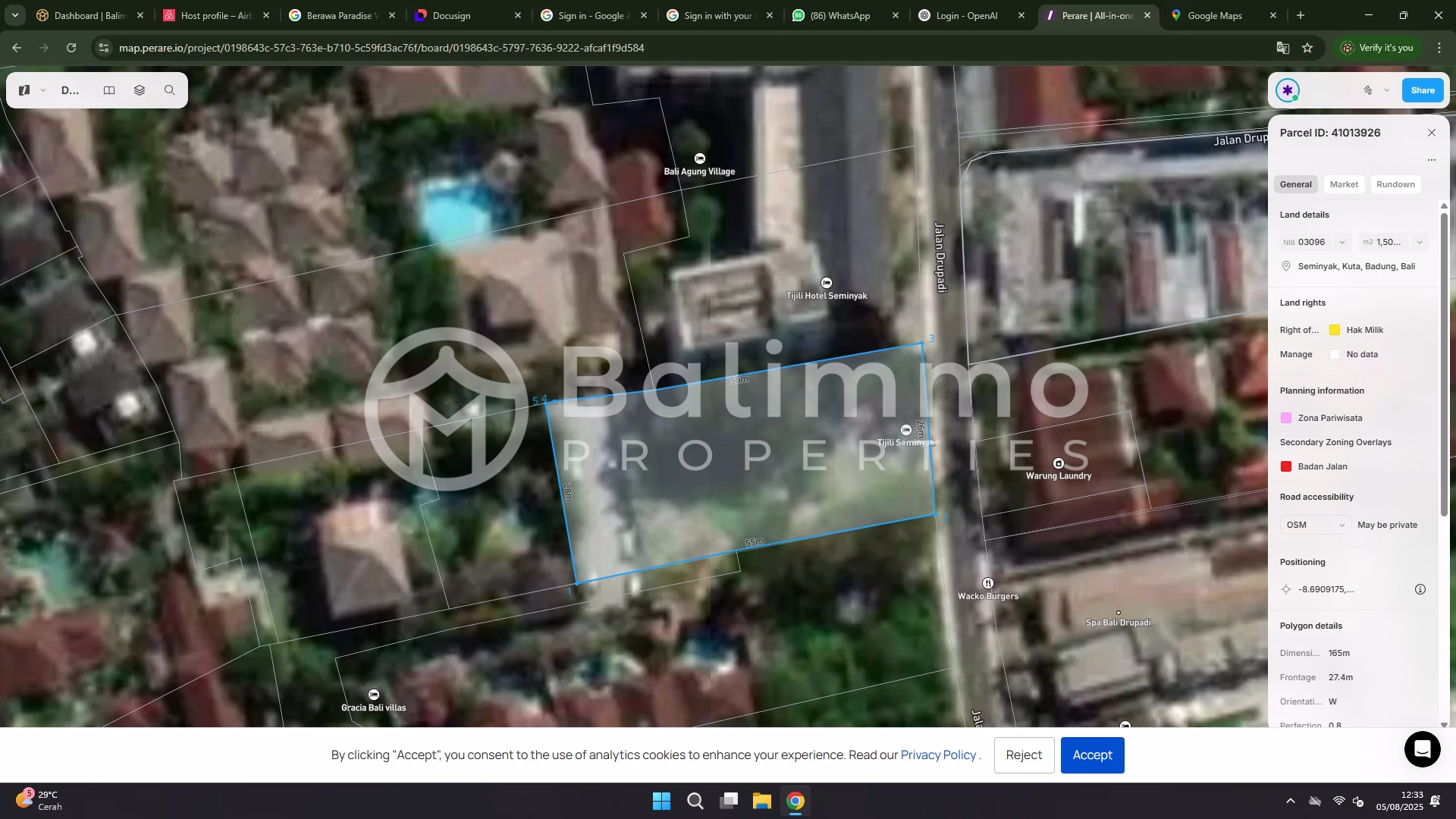Click the purple asterisk user avatar
The height and width of the screenshot is (819, 1456).
(1287, 90)
